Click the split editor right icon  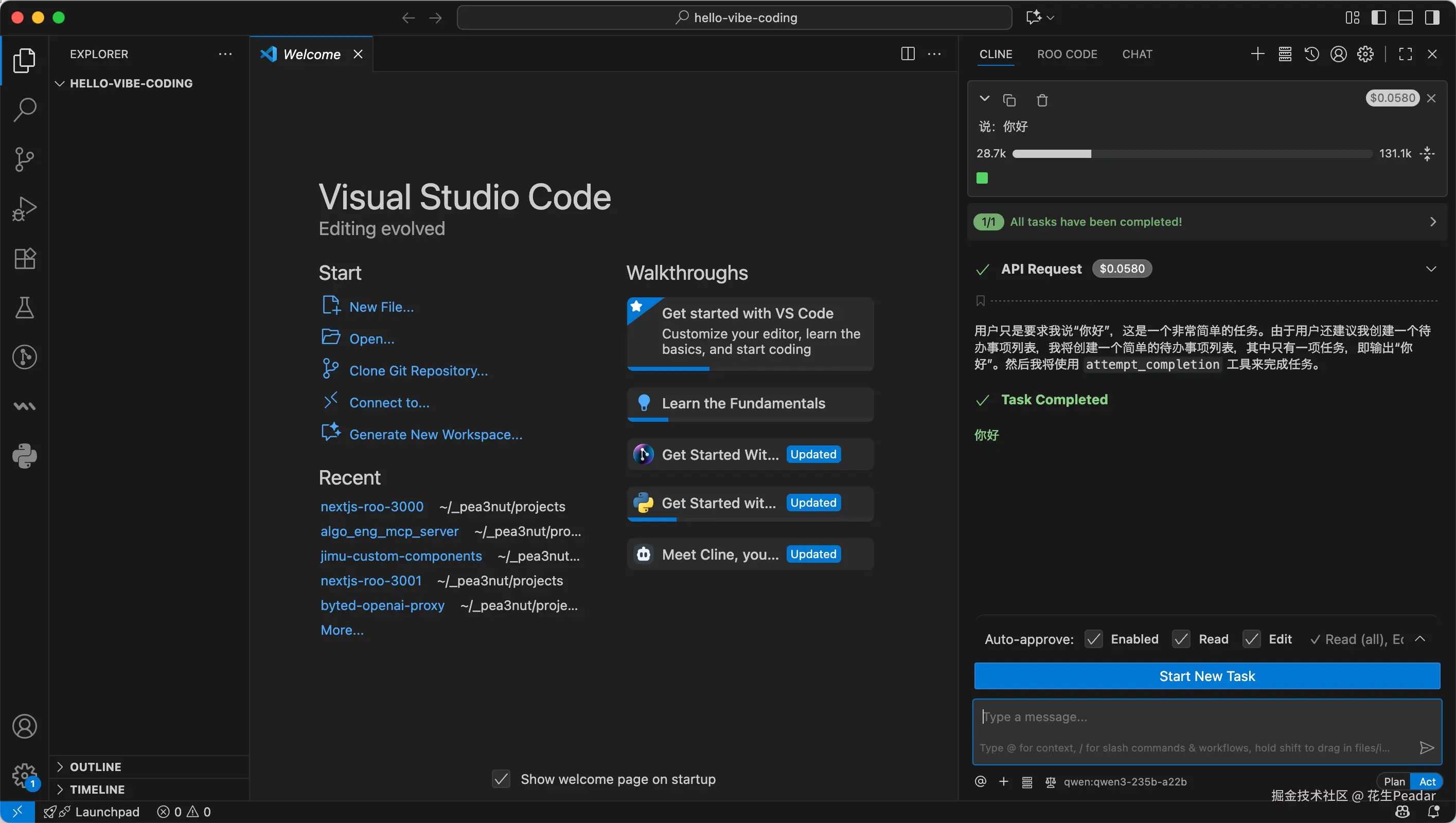[907, 54]
